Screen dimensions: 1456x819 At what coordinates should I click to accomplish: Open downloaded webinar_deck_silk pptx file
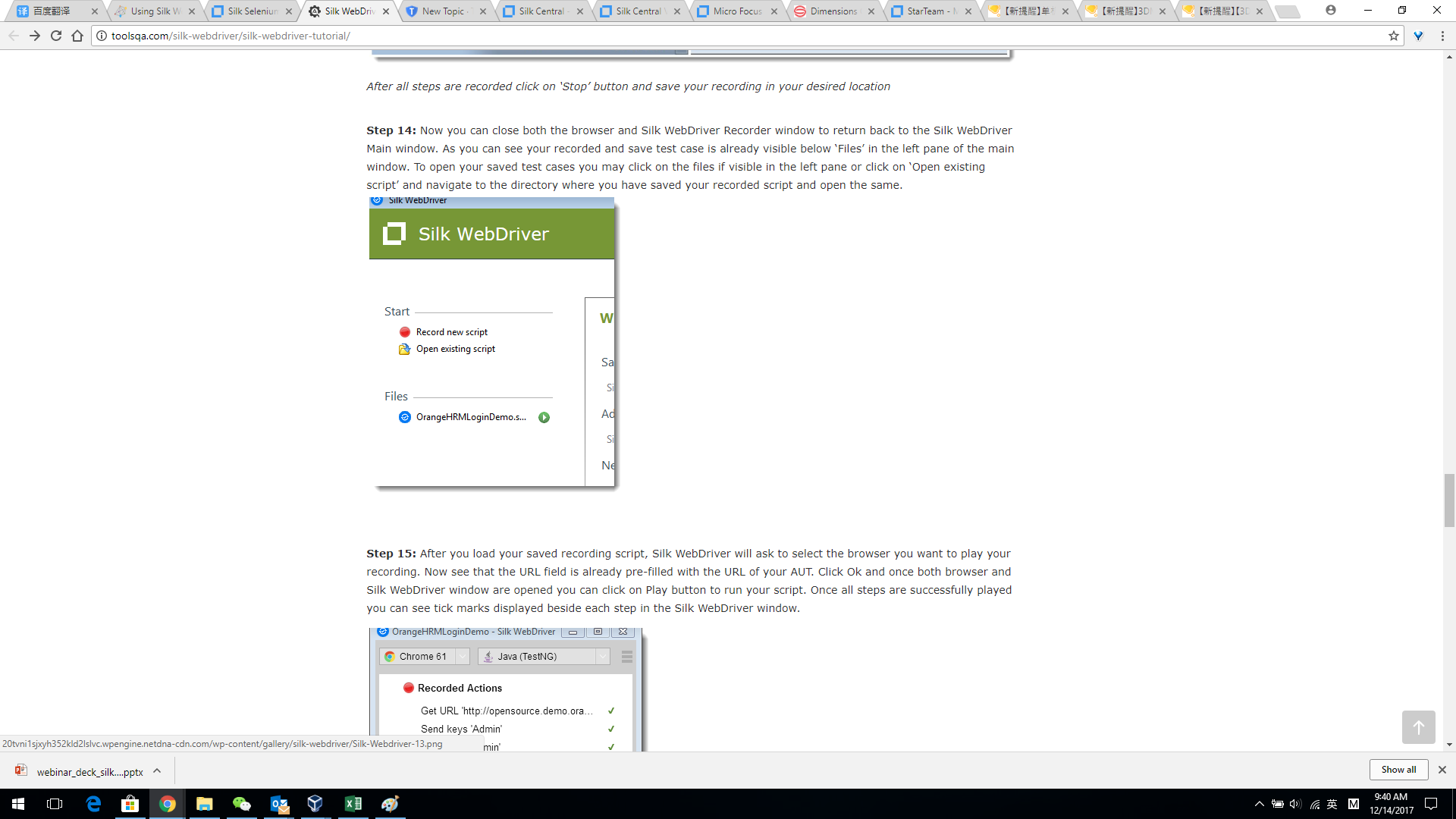pos(80,771)
